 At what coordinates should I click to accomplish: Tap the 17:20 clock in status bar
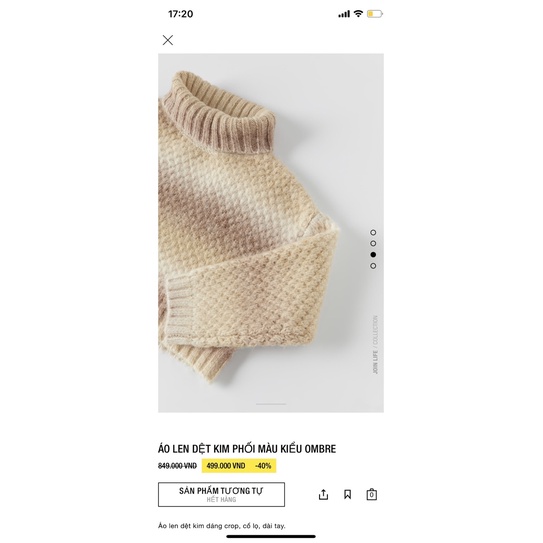[180, 14]
